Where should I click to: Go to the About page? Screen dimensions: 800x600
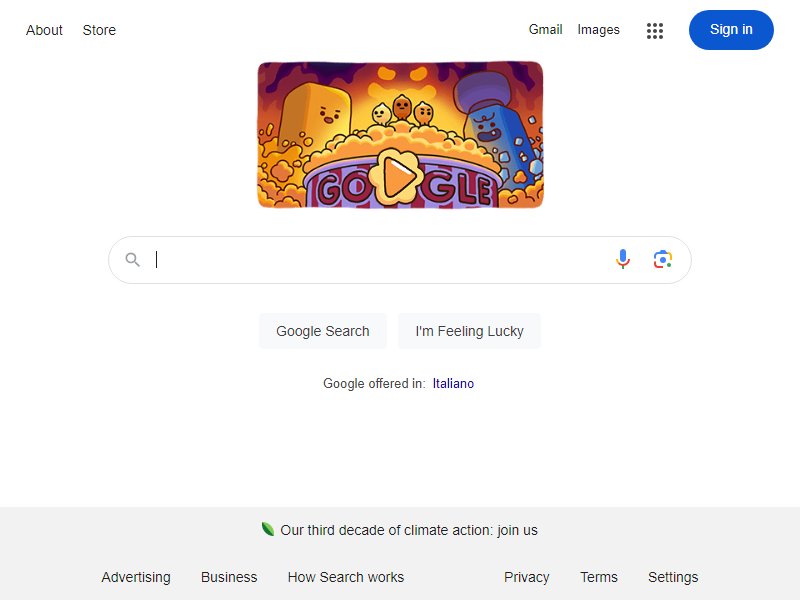click(44, 30)
